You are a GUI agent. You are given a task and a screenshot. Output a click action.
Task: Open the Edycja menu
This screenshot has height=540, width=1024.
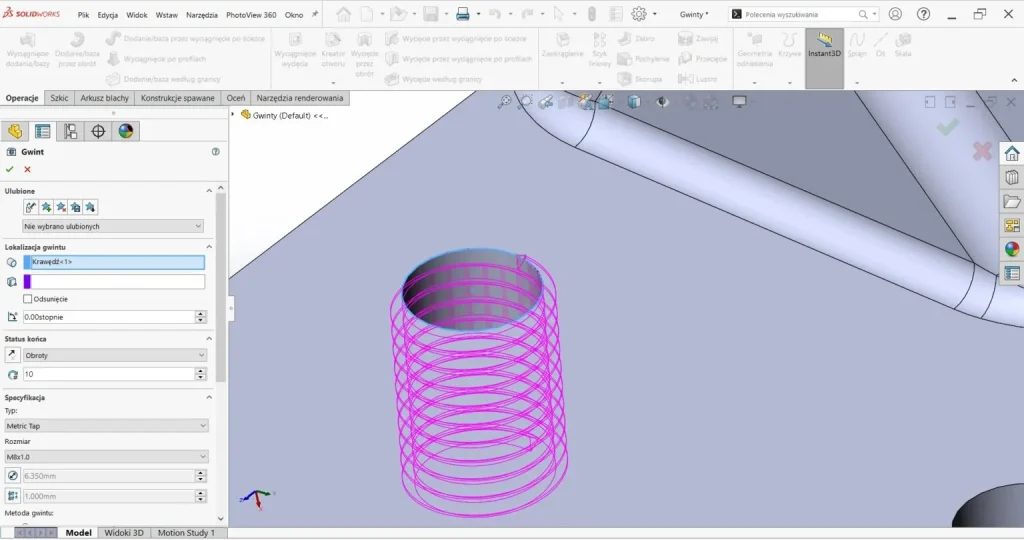coord(108,14)
